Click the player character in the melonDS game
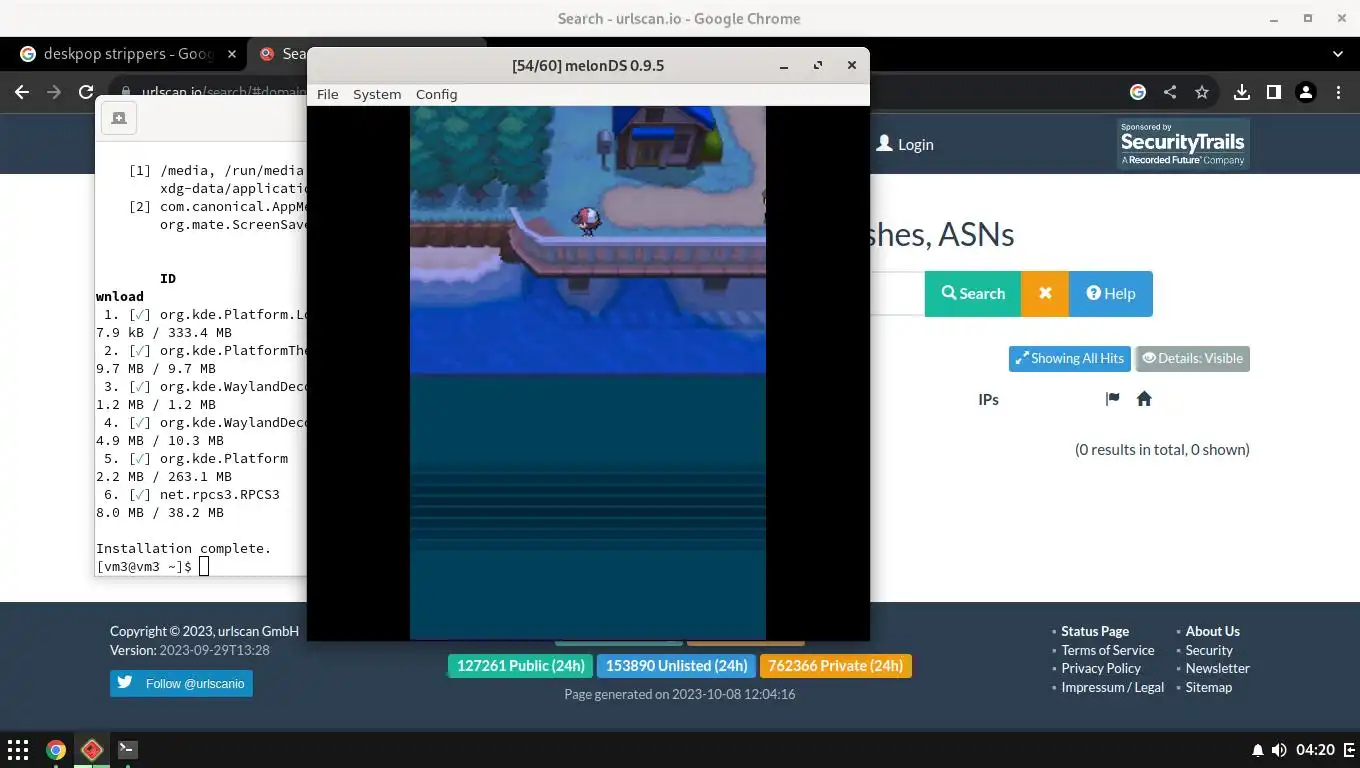 [x=587, y=221]
